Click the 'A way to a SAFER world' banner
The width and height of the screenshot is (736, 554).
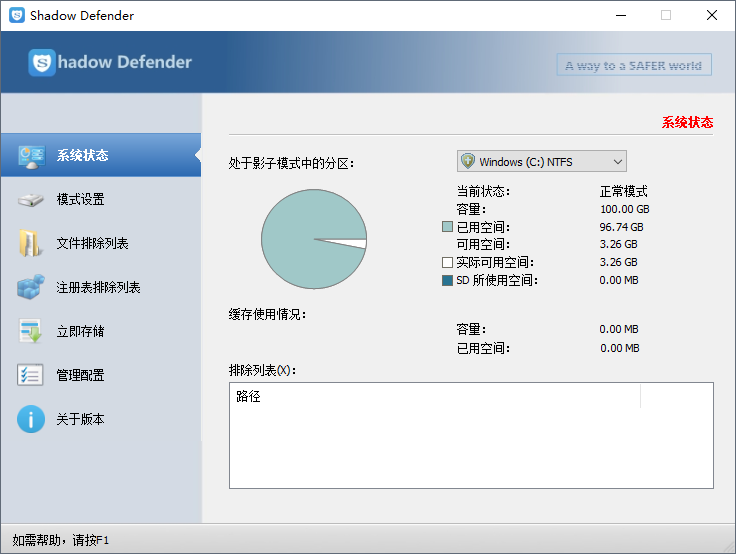pos(634,65)
